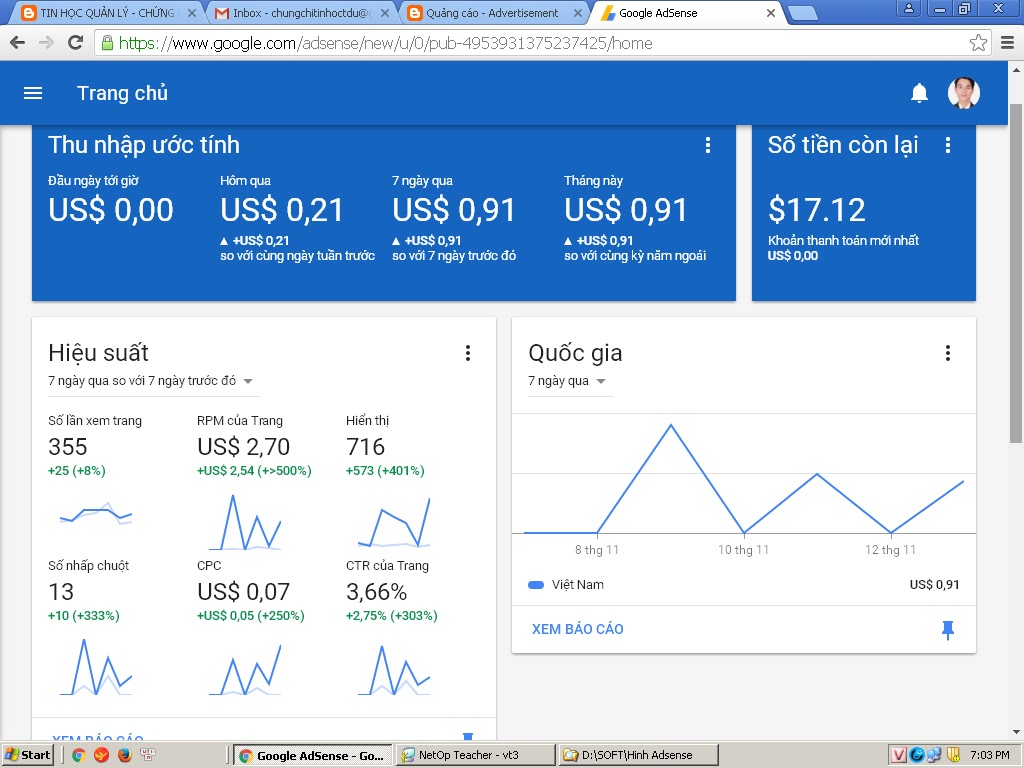Click the RPM của Trang value US$ 2,70

pyautogui.click(x=244, y=447)
